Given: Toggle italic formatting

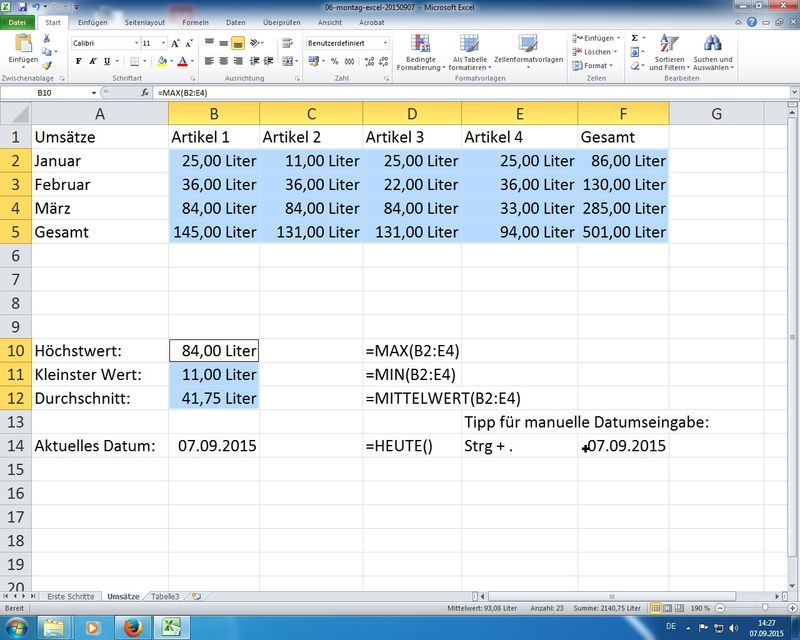Looking at the screenshot, I should [93, 61].
